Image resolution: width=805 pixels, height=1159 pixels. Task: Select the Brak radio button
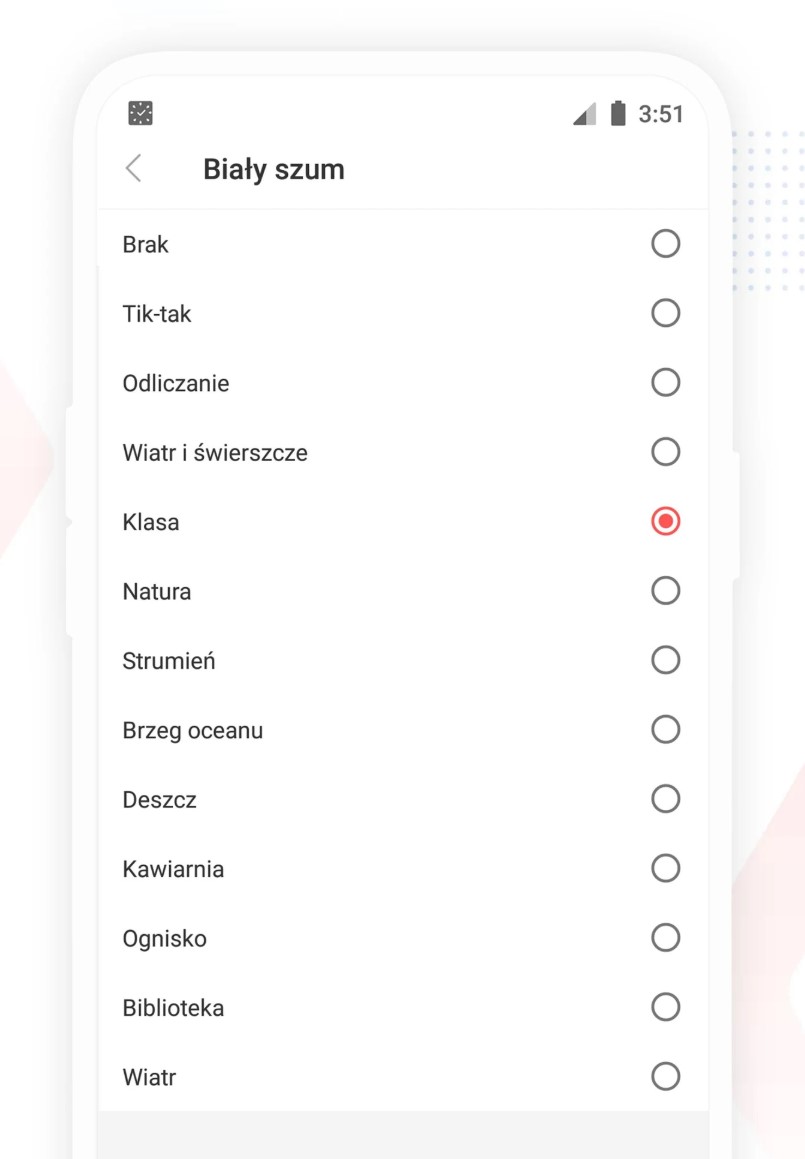click(665, 243)
